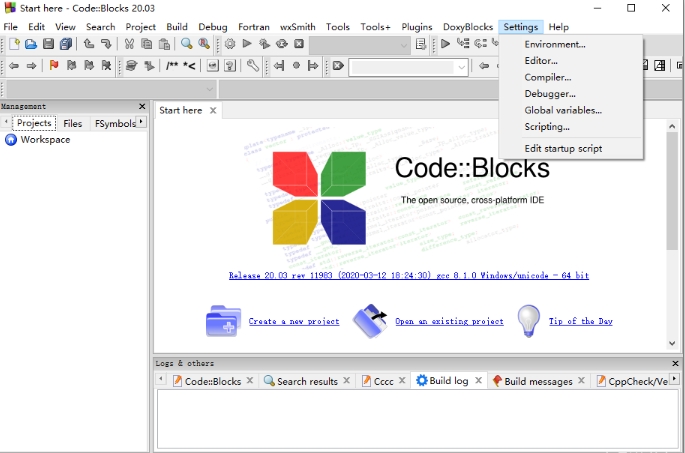685x453 pixels.
Task: Open the DoxyBlocks menu
Action: [468, 27]
